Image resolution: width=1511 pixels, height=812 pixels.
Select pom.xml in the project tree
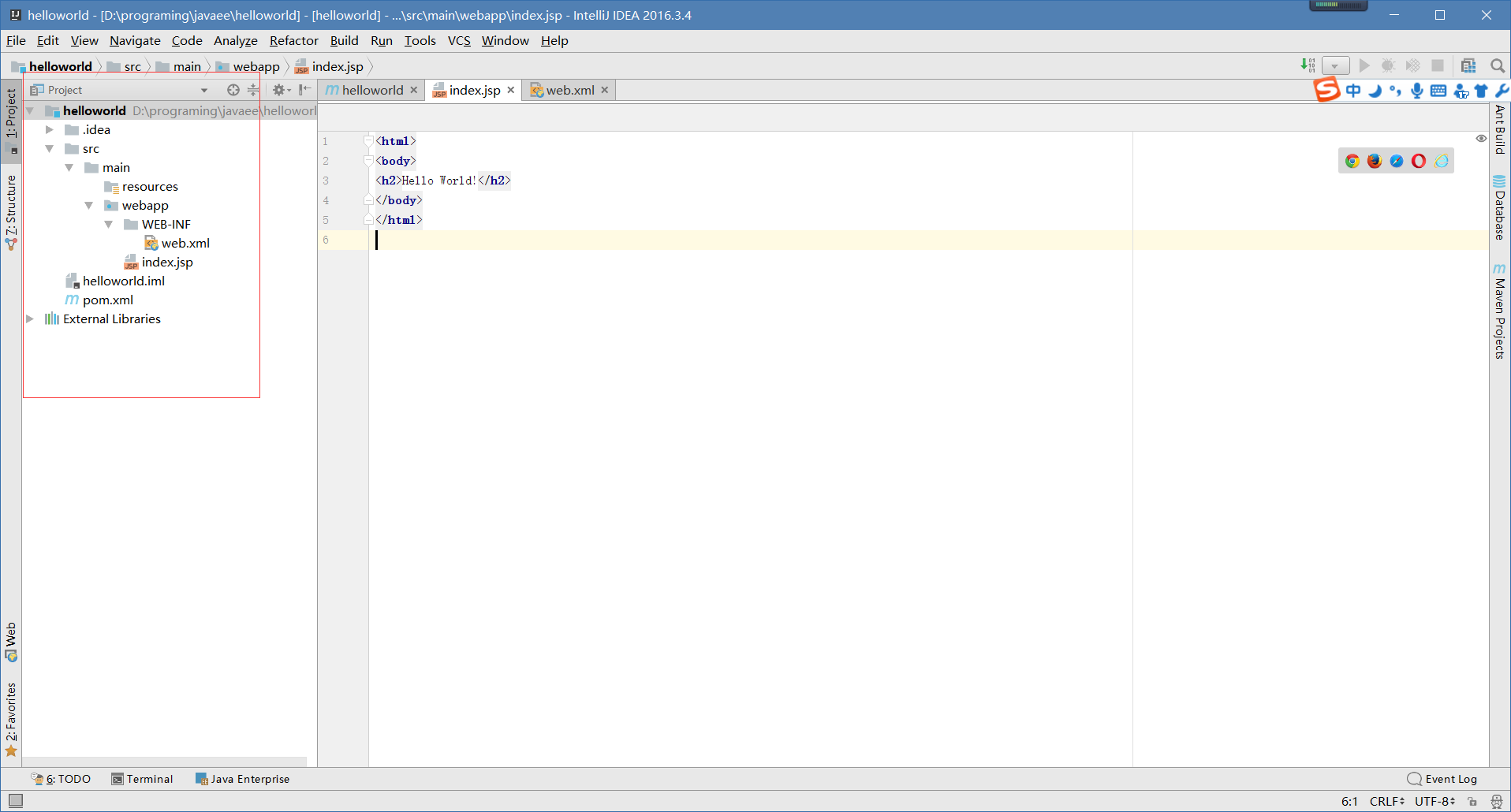pos(99,300)
